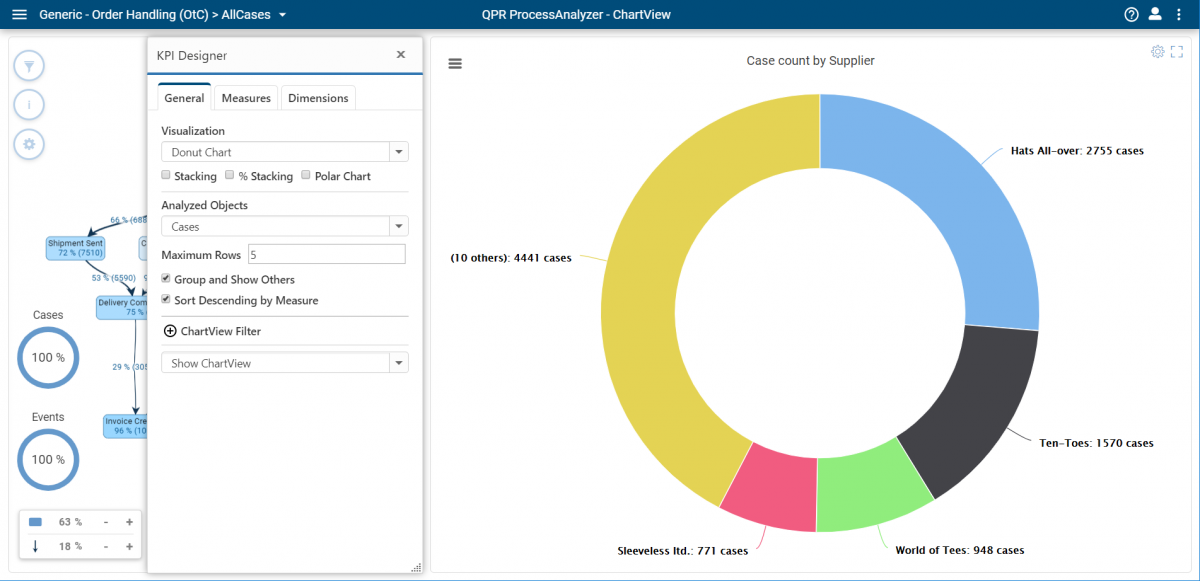Viewport: 1200px width, 581px height.
Task: Uncheck Group and Show Others
Action: point(166,279)
